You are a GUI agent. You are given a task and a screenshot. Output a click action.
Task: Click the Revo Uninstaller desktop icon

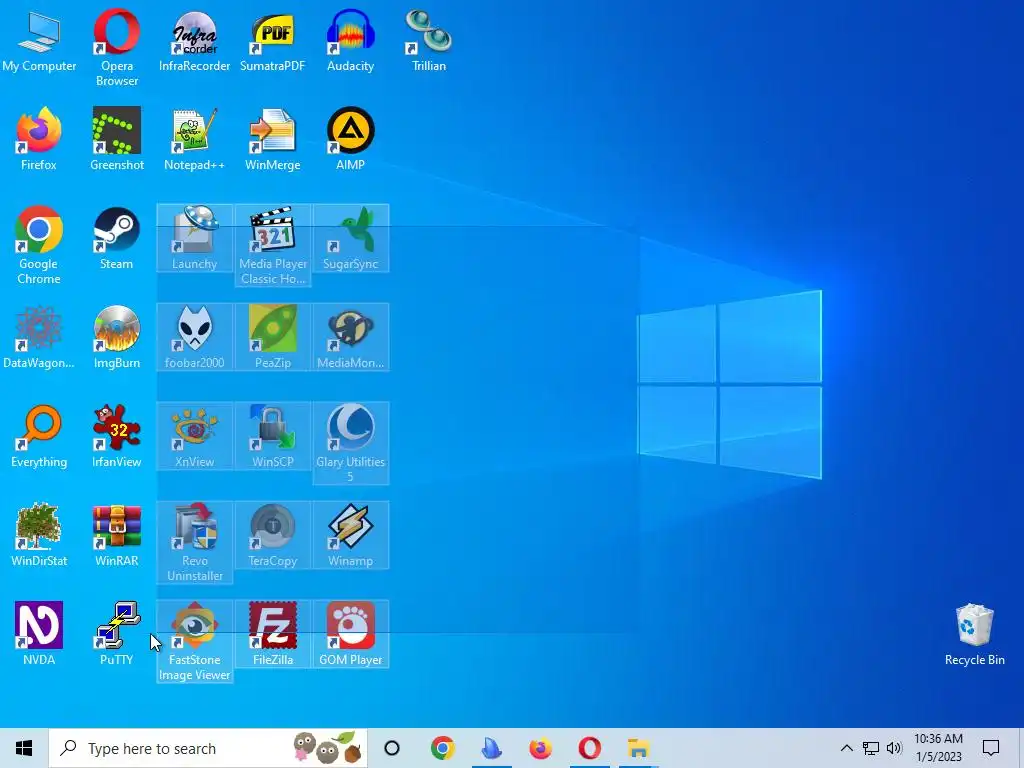pyautogui.click(x=195, y=543)
